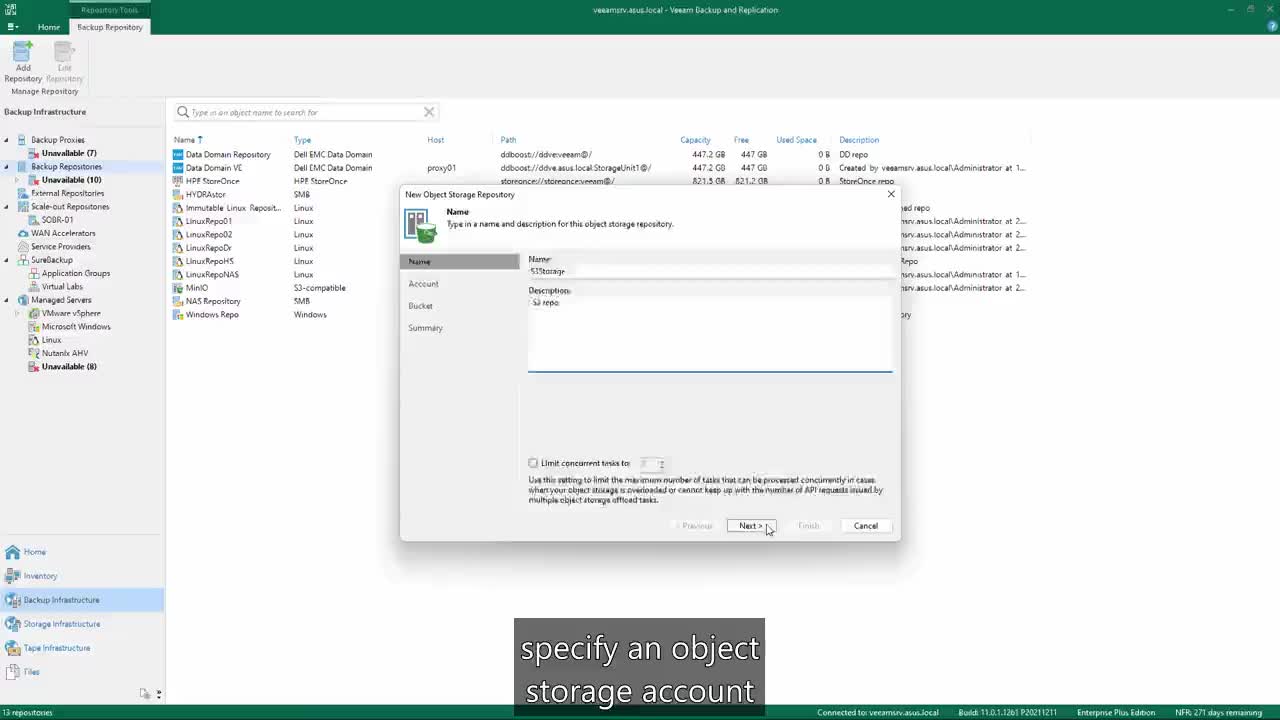
Task: Open the main menu icon beside the Home tab
Action: pos(13,27)
